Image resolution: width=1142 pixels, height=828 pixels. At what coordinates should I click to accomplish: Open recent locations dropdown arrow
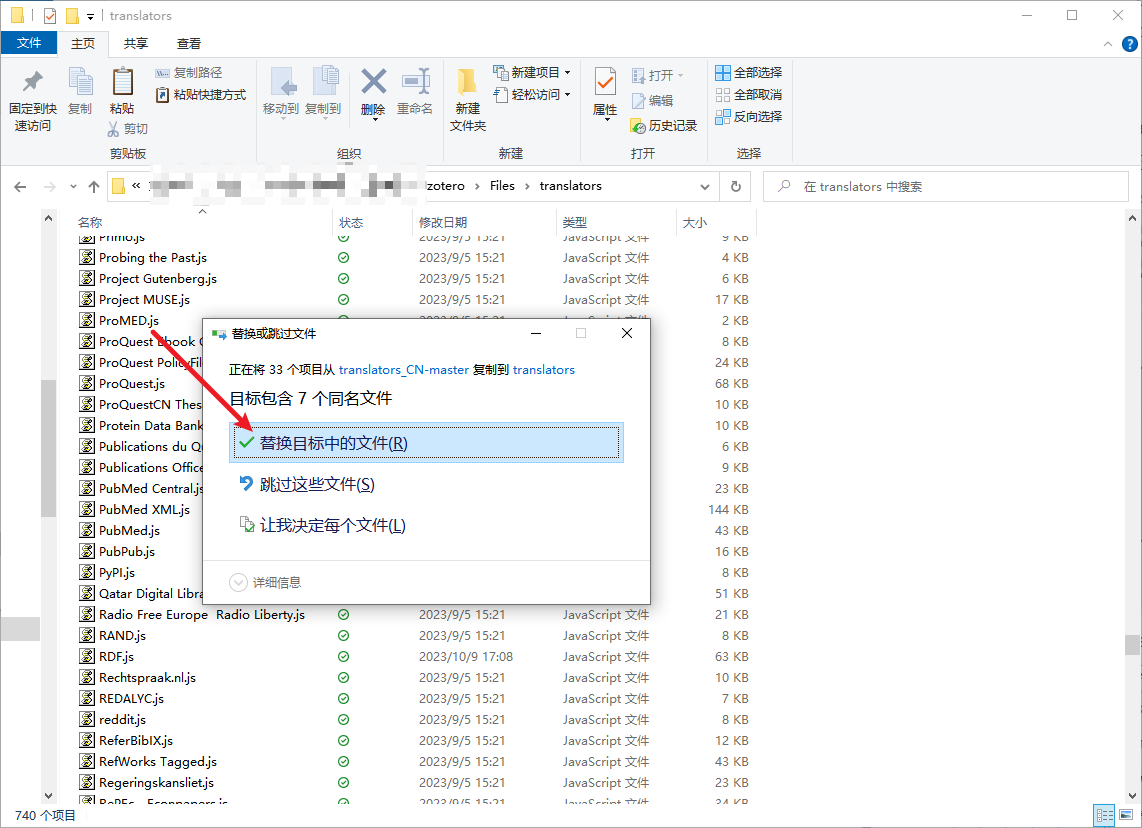tap(73, 187)
